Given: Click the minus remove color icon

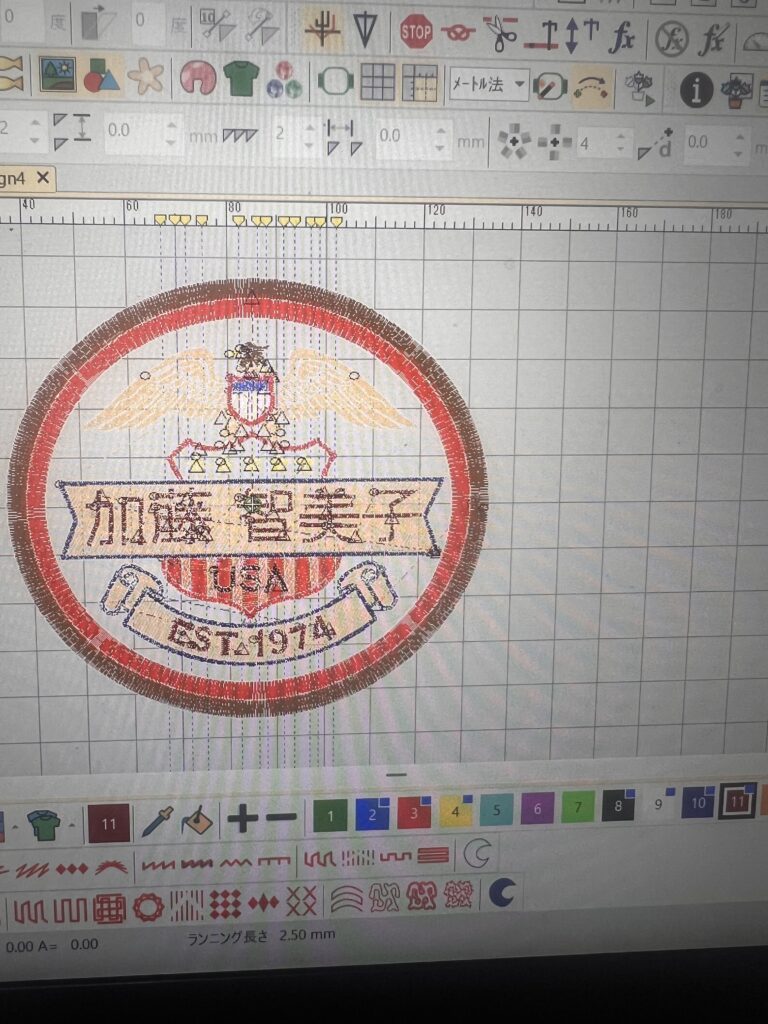Looking at the screenshot, I should coord(281,818).
